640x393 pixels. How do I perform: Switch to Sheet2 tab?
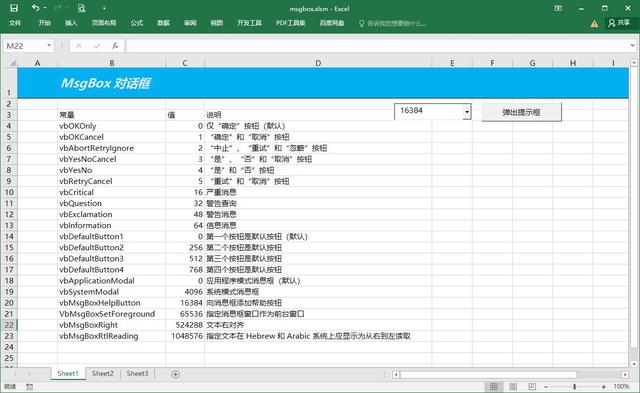(102, 373)
